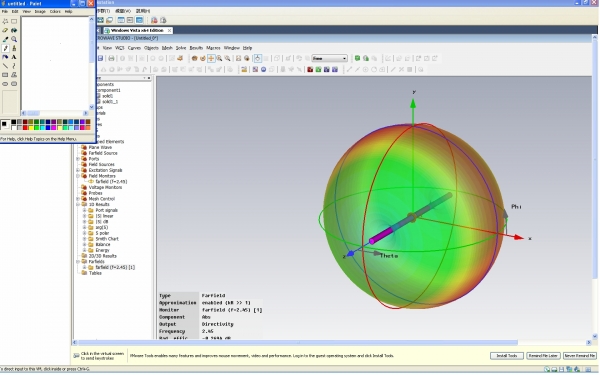The width and height of the screenshot is (600, 375).
Task: Click the Paint horizontal scrollbar right arrow
Action: pos(86,113)
